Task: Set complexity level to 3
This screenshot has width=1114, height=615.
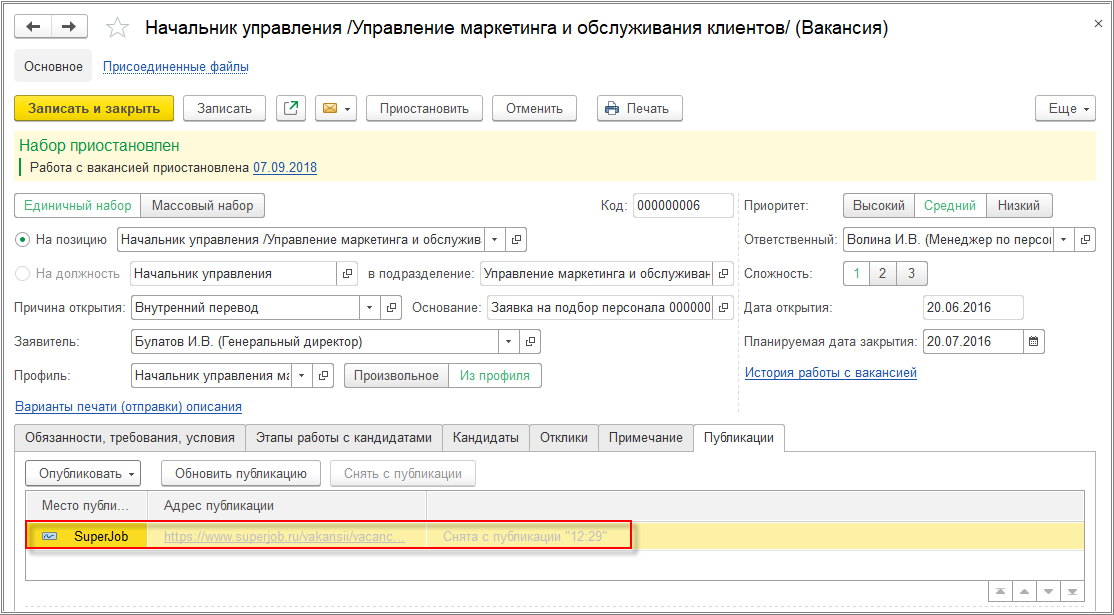Action: 911,273
